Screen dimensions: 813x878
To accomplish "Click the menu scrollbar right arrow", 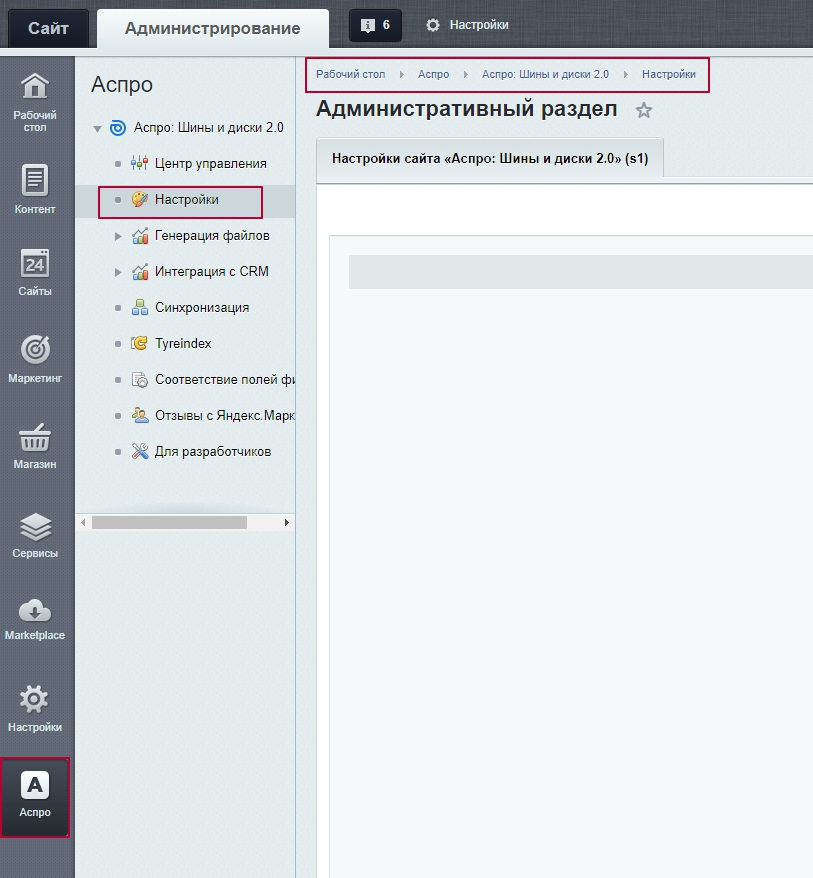I will [287, 522].
